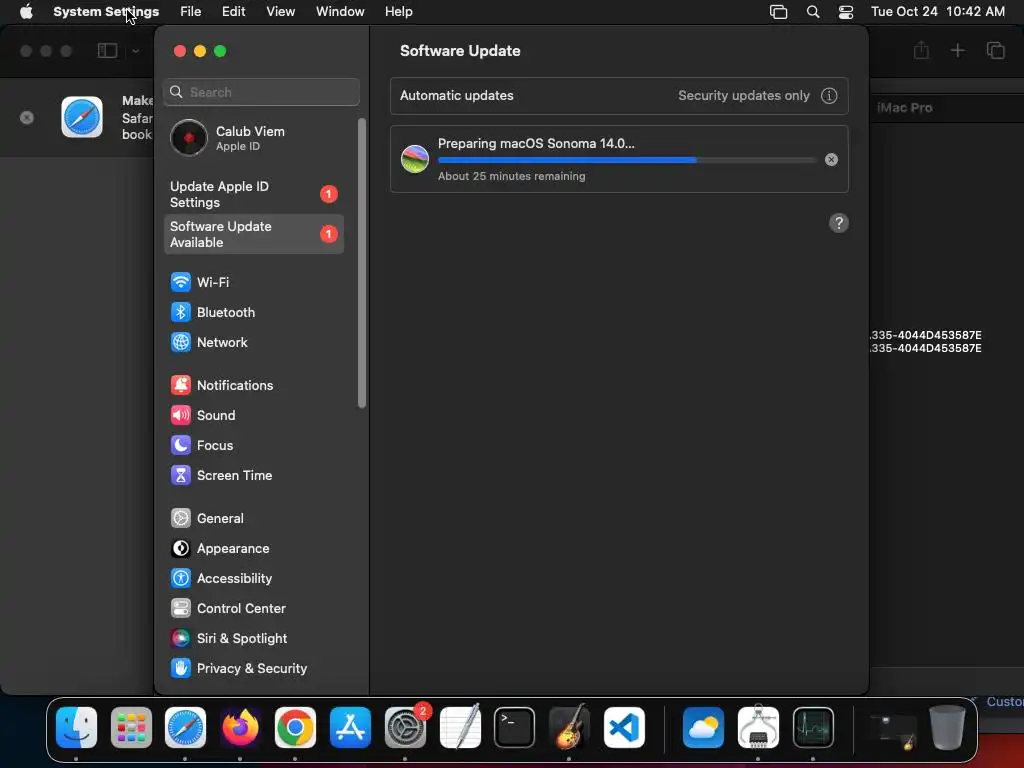Launch GarageBand from the Dock
This screenshot has height=768, width=1024.
tap(569, 728)
